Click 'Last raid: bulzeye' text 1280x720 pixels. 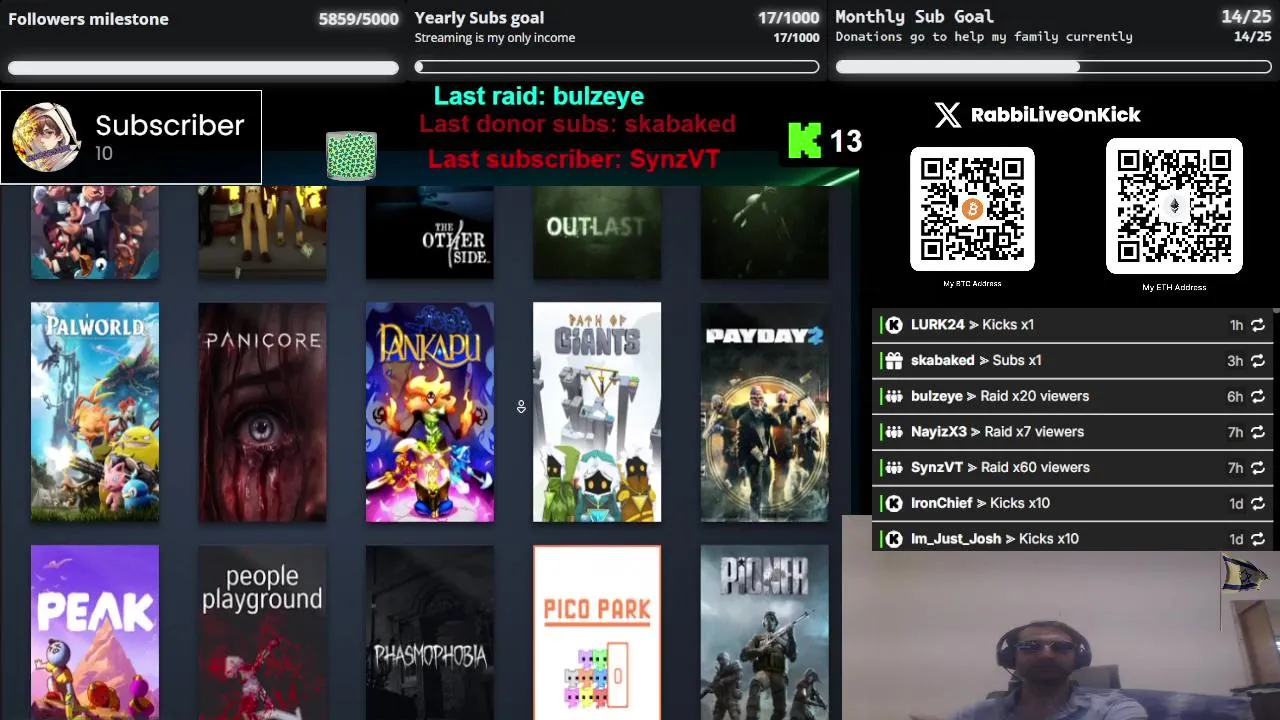538,96
